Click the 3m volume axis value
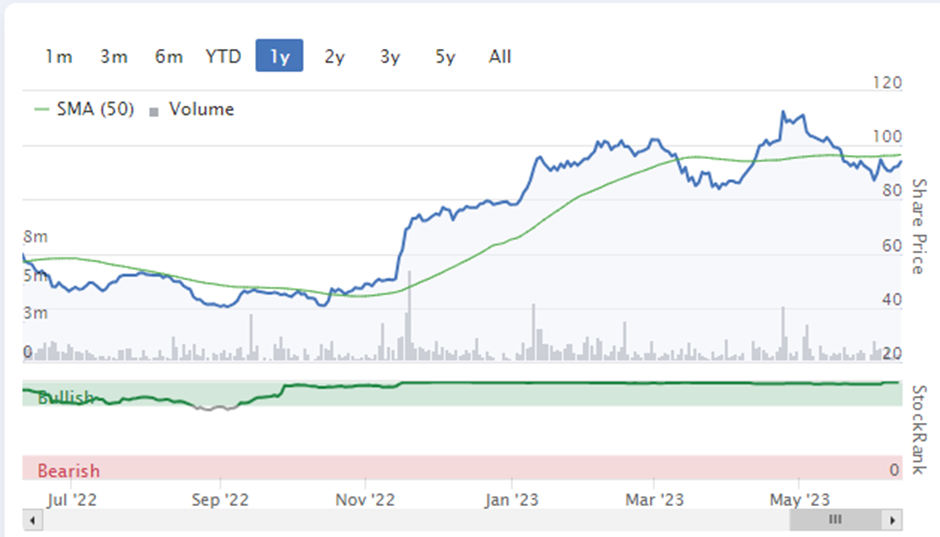This screenshot has width=940, height=537. coord(35,313)
